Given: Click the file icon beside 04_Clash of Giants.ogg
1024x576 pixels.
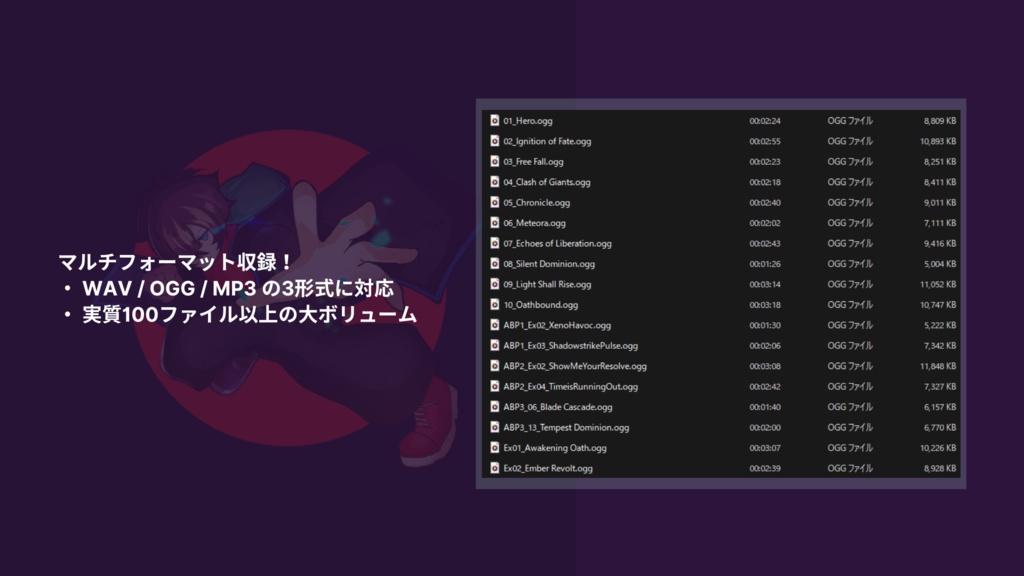Looking at the screenshot, I should point(494,182).
